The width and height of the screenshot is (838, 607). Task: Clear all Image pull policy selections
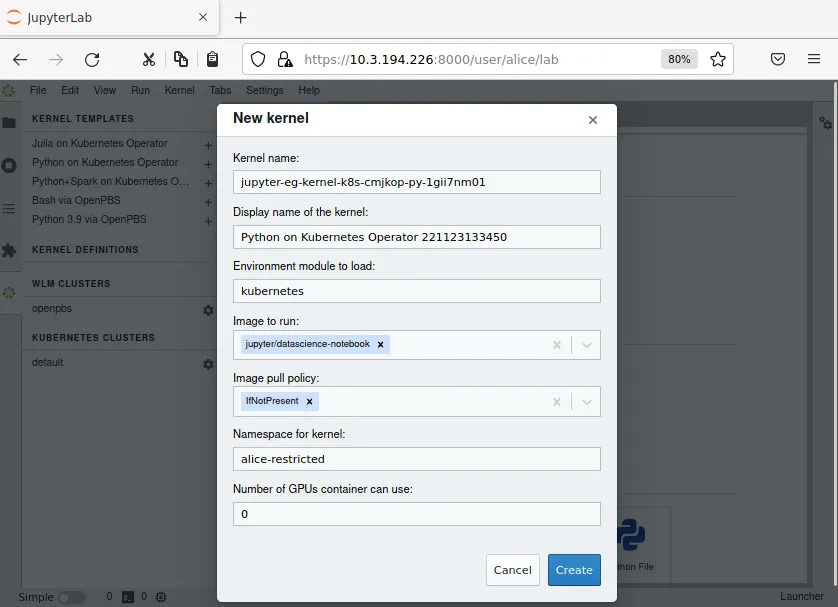(557, 402)
